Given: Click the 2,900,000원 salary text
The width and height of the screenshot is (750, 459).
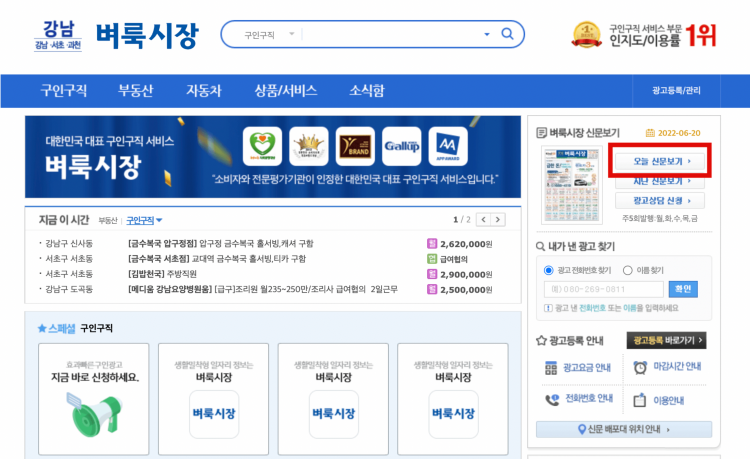Looking at the screenshot, I should click(x=466, y=275).
